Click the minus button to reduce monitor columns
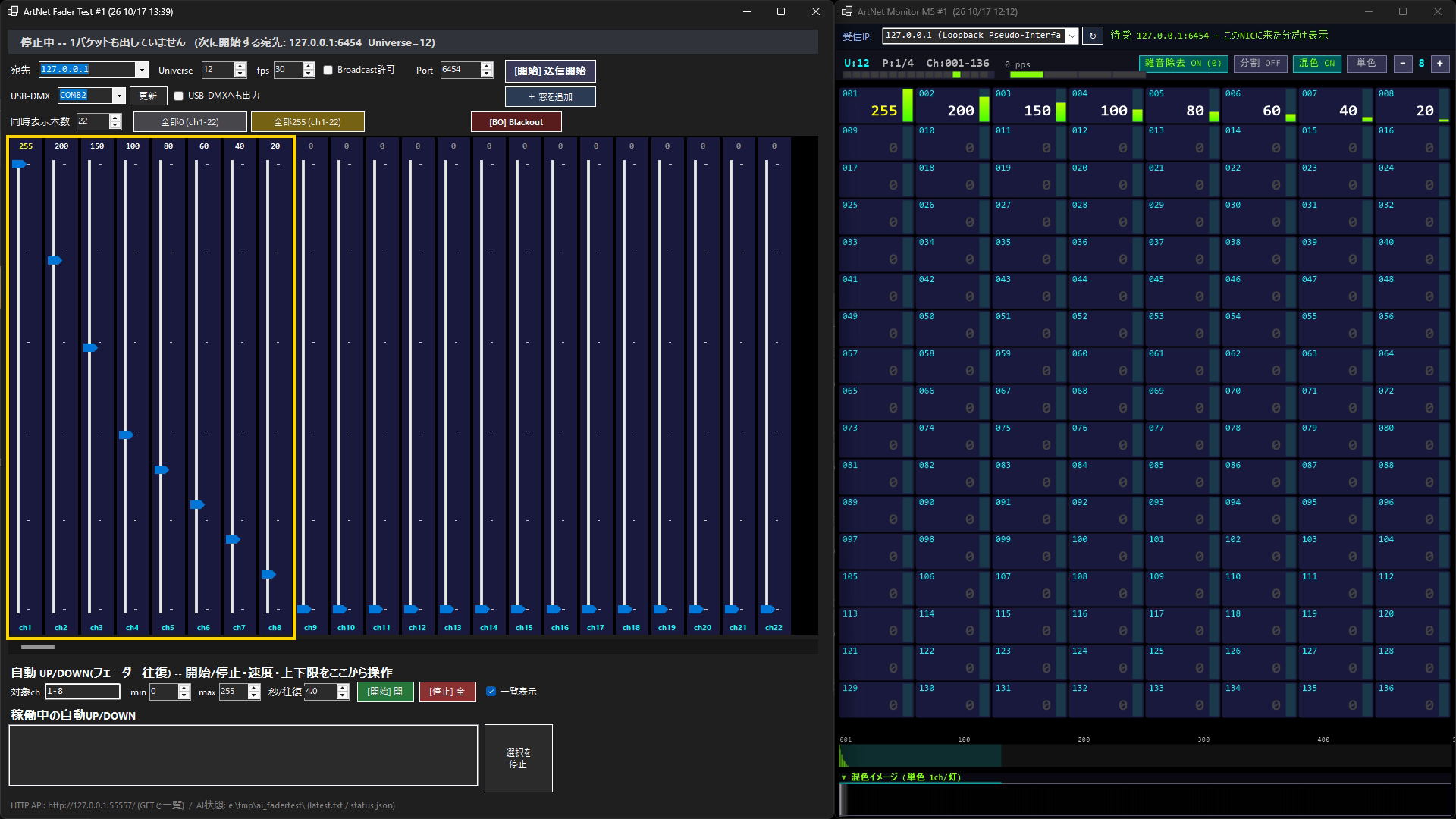The height and width of the screenshot is (819, 1456). click(x=1403, y=64)
